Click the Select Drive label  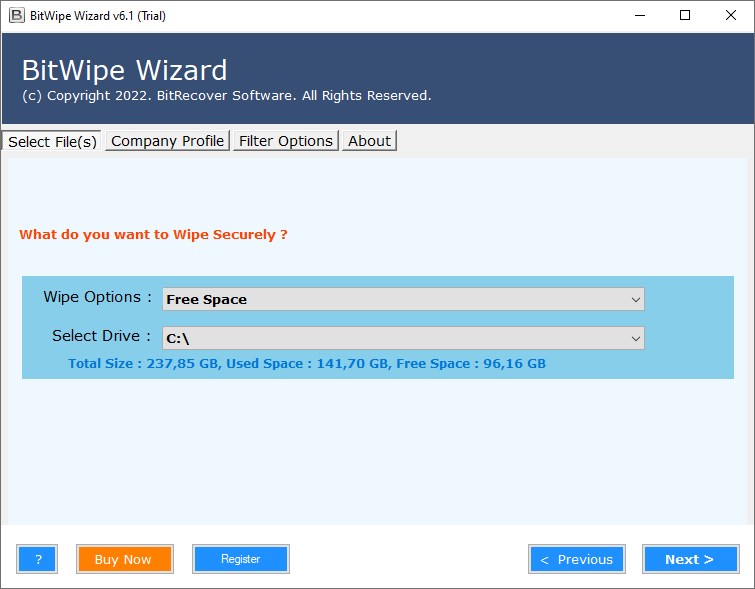pos(102,336)
